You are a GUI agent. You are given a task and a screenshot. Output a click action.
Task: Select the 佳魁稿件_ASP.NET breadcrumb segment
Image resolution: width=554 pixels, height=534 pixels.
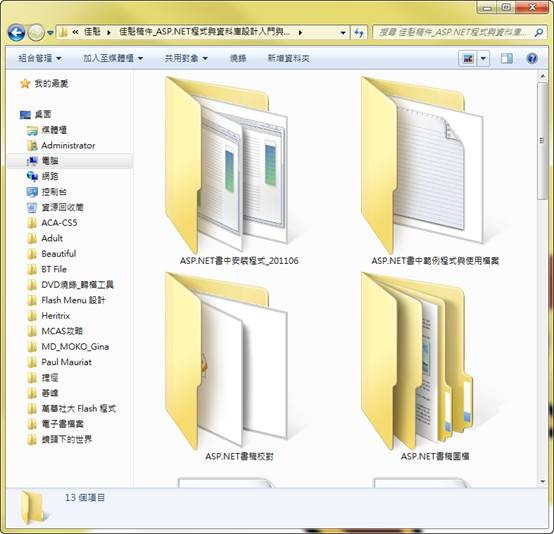(205, 32)
